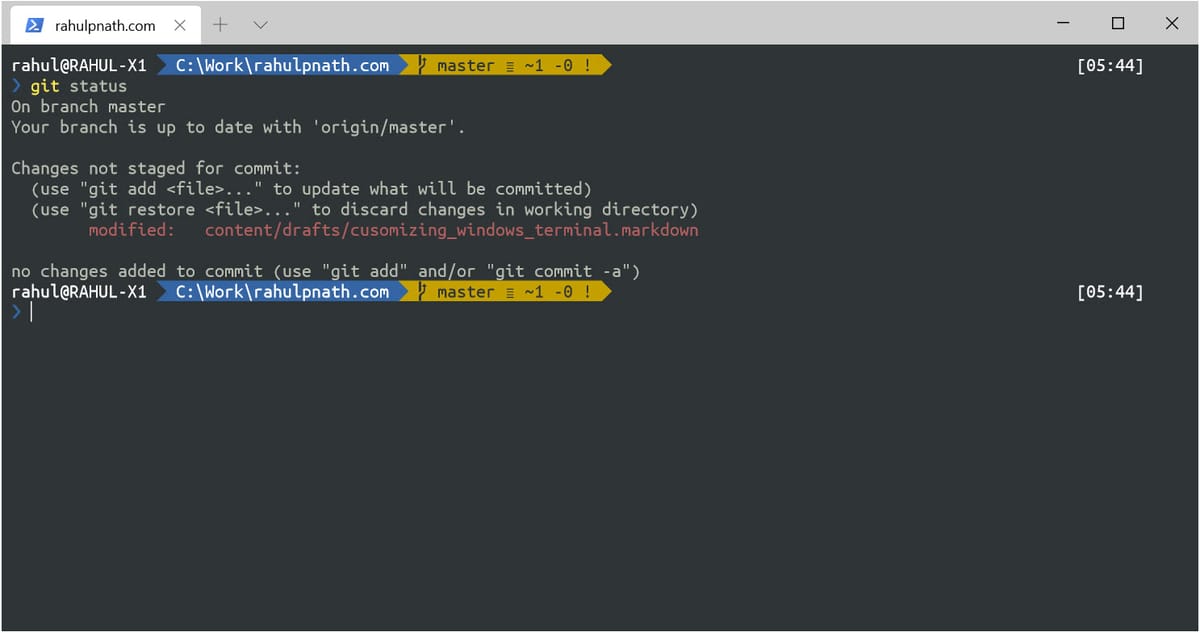Screen dimensions: 1200x633
Task: Click the 'git add <file>...' hint line
Action: pos(311,188)
